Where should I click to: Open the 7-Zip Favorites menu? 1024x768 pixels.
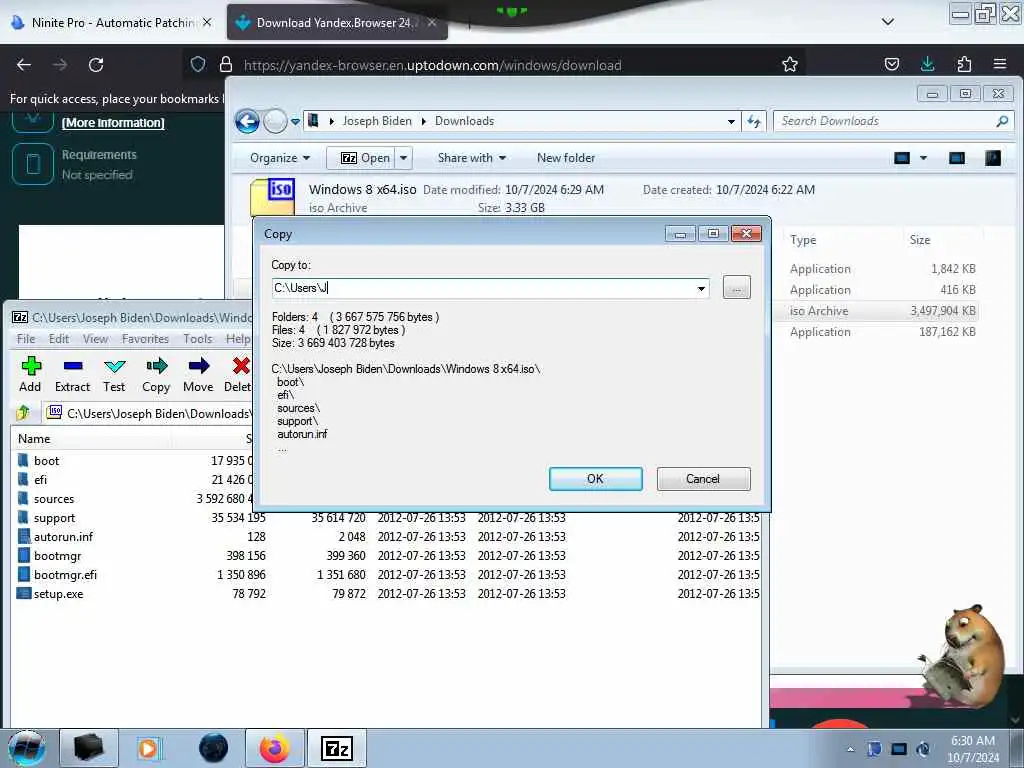pos(145,339)
